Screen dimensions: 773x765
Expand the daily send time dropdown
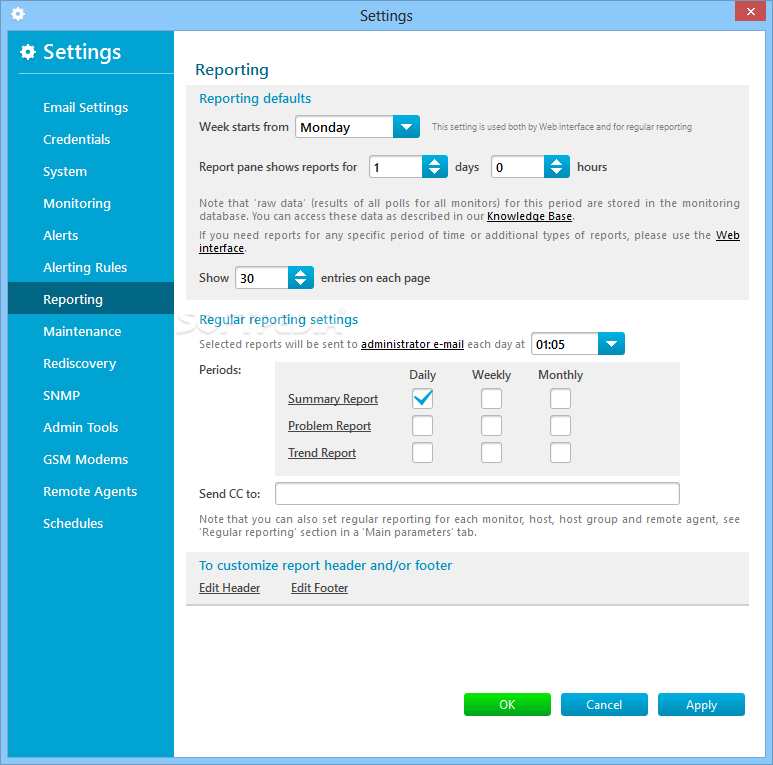click(x=611, y=344)
